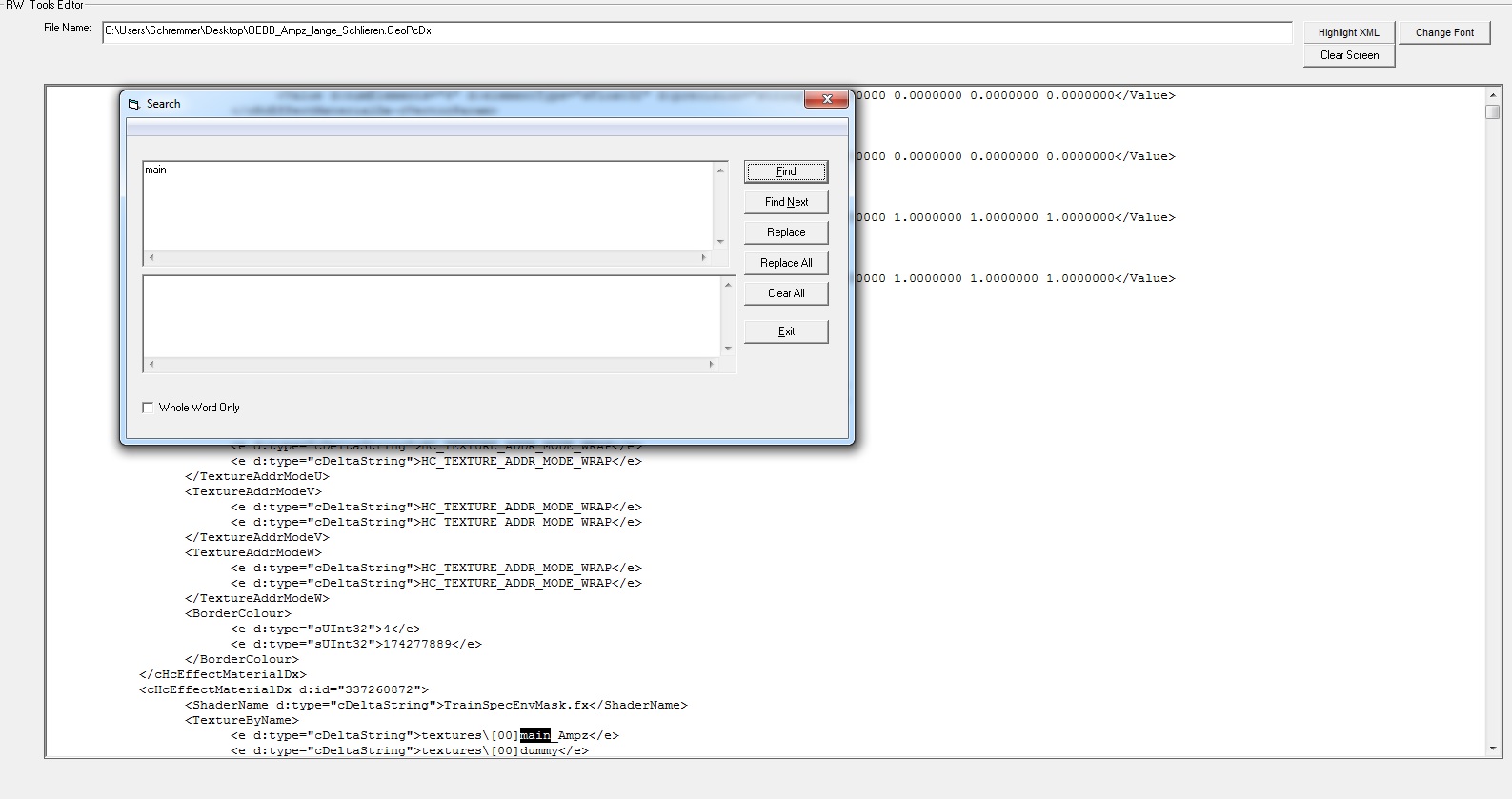1512x799 pixels.
Task: Click the replace box horizontal scroll right arrow
Action: [712, 365]
